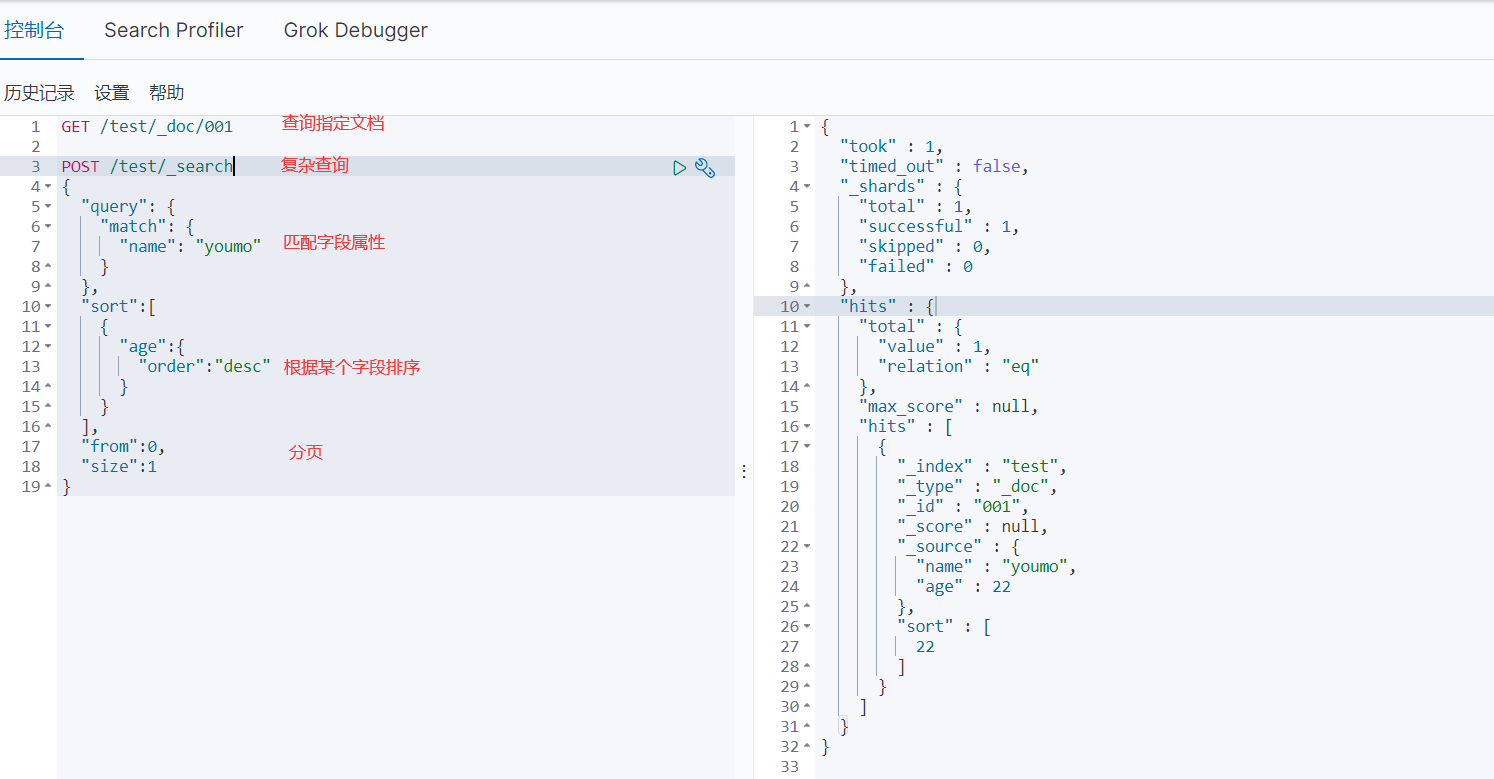The width and height of the screenshot is (1494, 779).
Task: Click the "_id" : "001" line in response
Action: [963, 507]
